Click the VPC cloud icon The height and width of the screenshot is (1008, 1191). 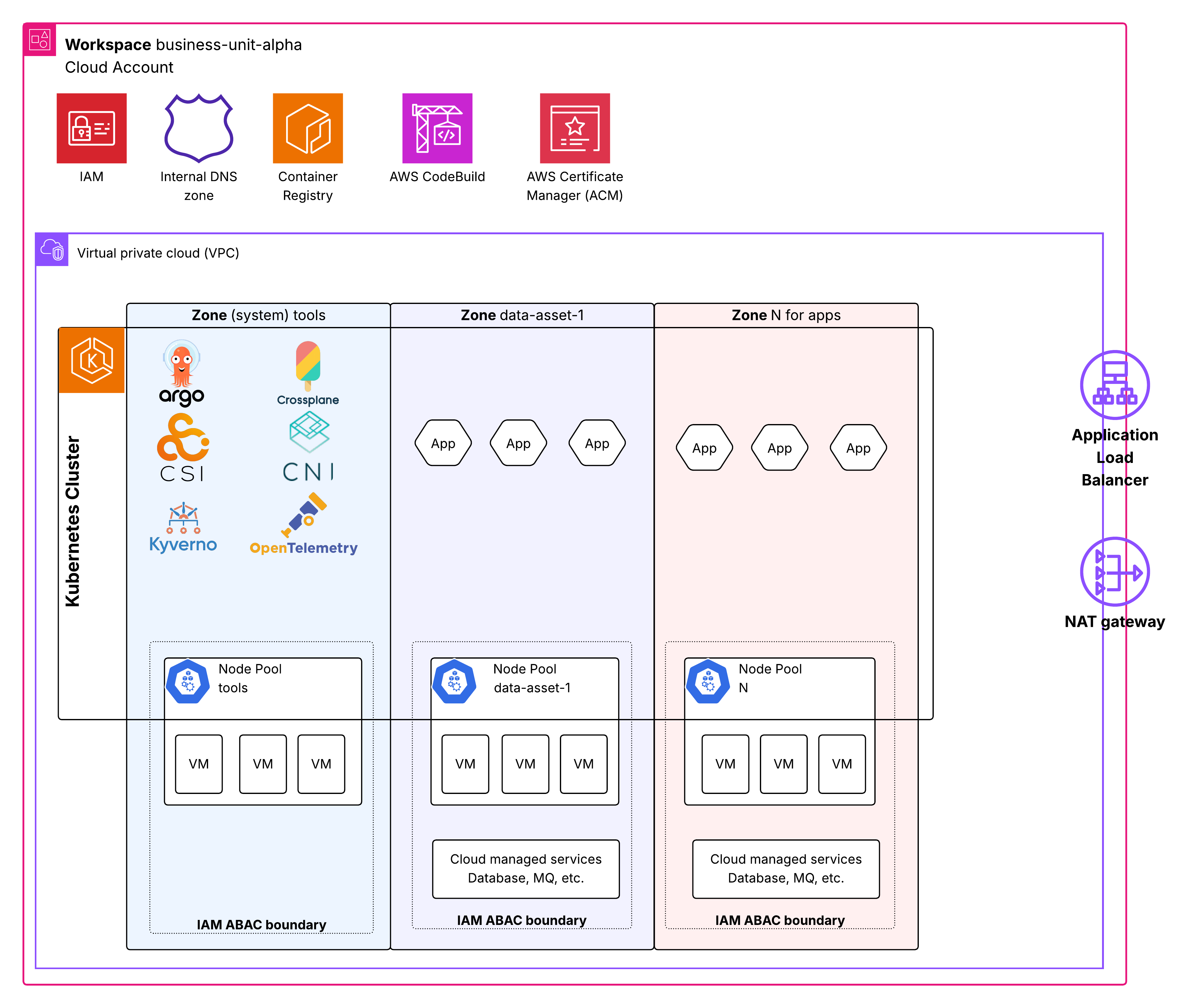tap(52, 250)
